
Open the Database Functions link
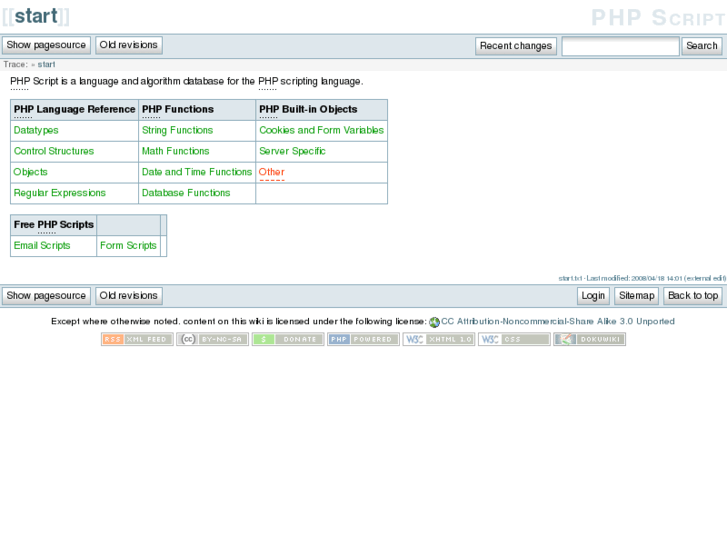coord(186,193)
